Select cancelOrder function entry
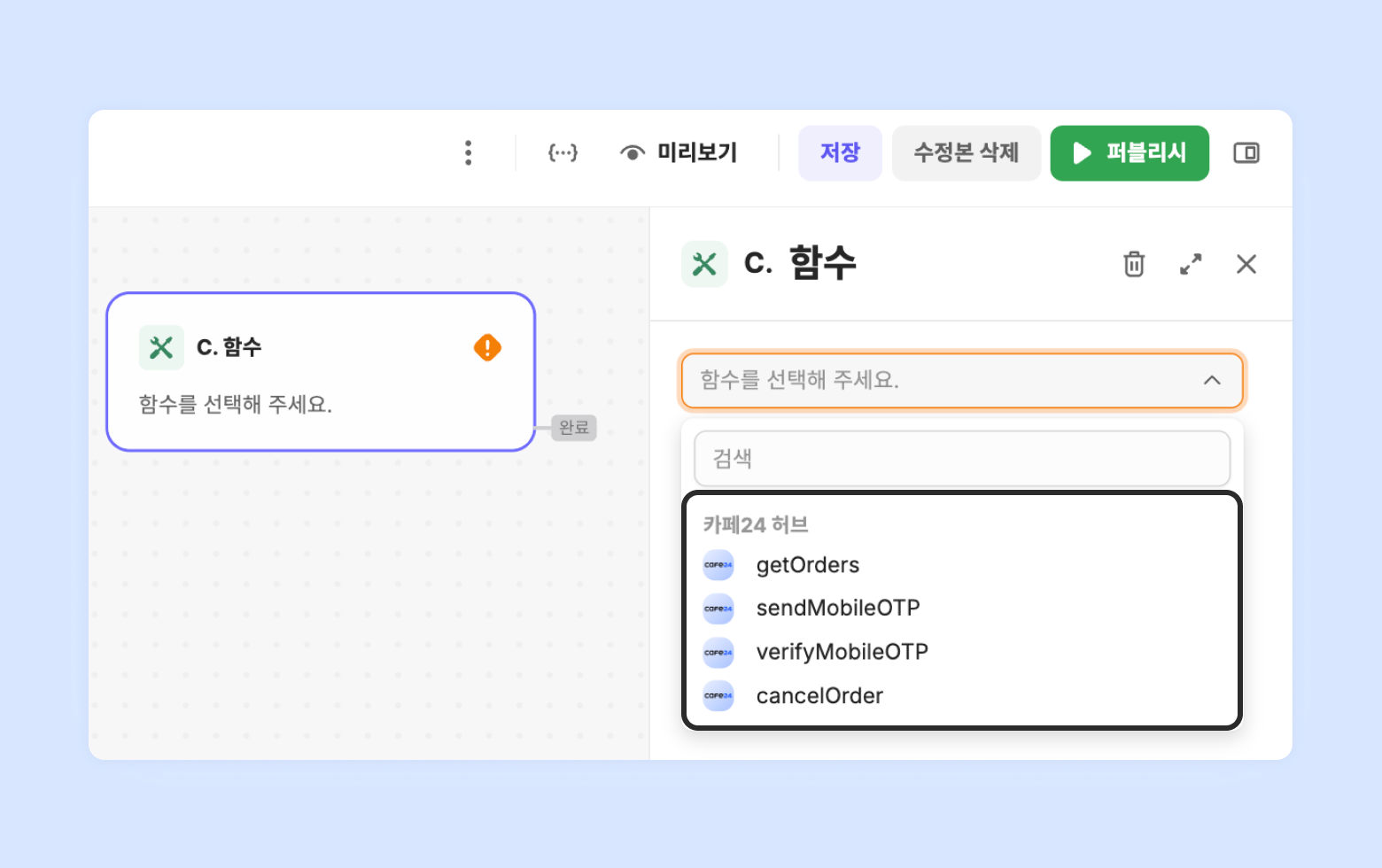The width and height of the screenshot is (1382, 868). pyautogui.click(x=819, y=696)
